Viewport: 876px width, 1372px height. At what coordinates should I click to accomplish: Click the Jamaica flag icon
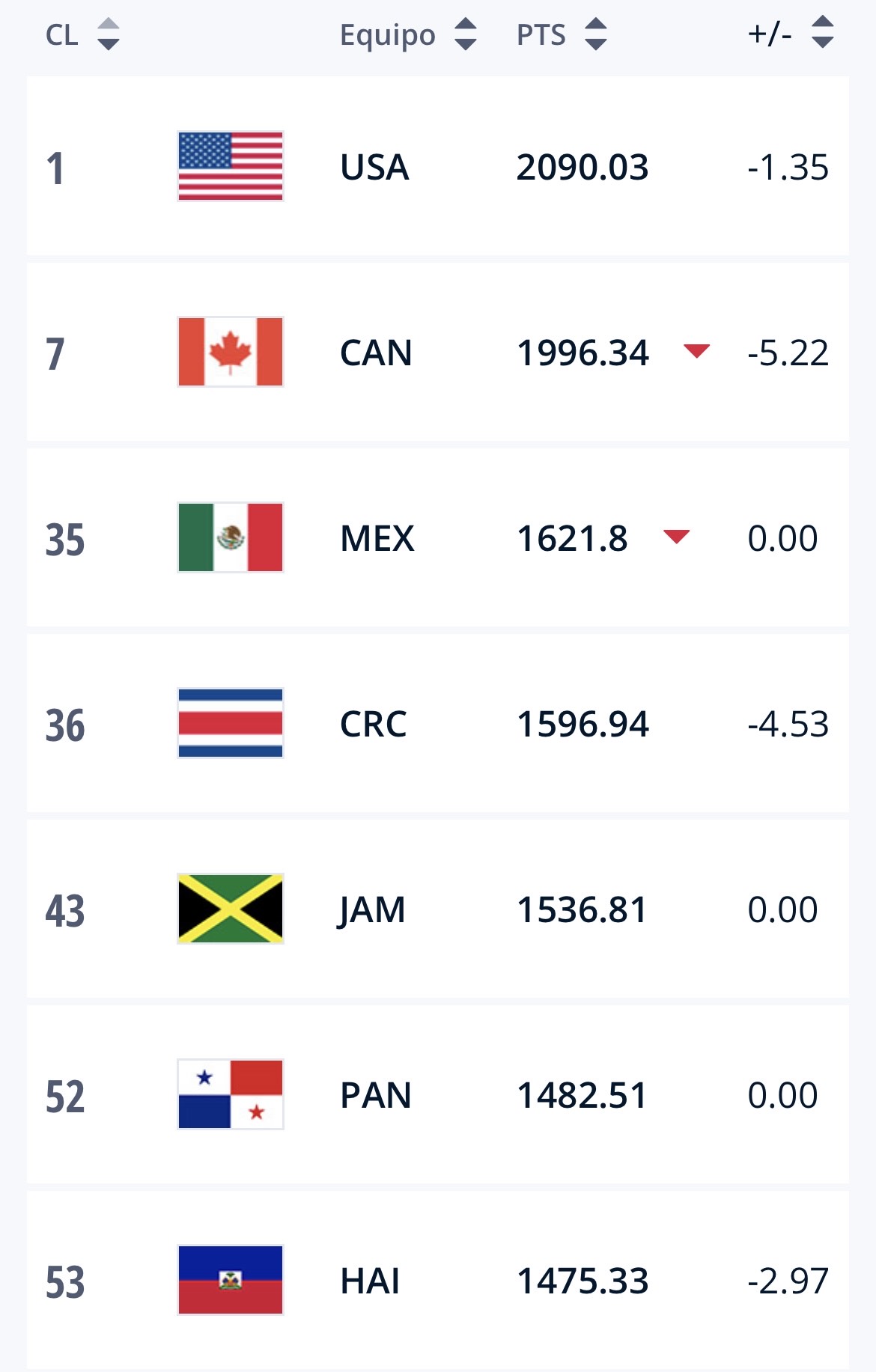coord(231,909)
